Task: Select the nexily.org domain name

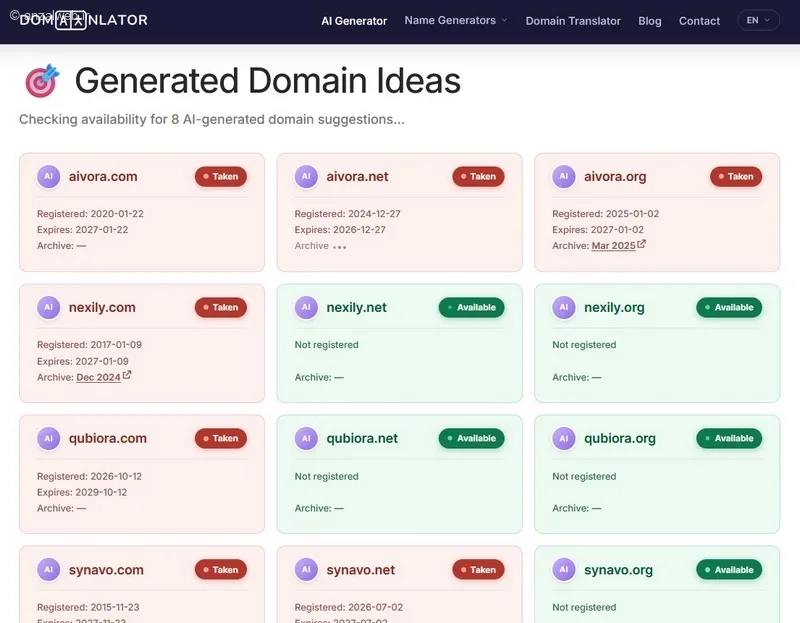Action: click(614, 308)
